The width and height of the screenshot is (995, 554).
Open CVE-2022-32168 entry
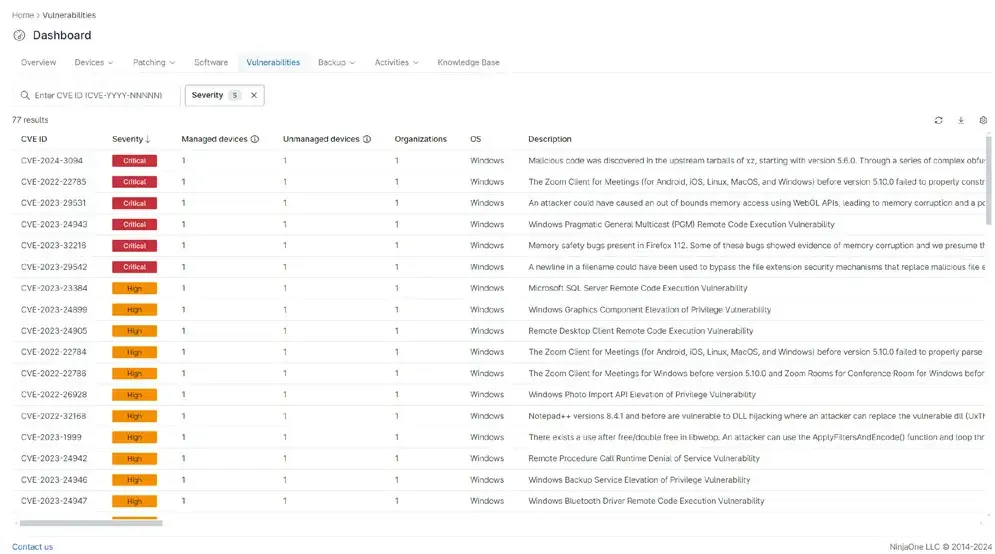[53, 416]
